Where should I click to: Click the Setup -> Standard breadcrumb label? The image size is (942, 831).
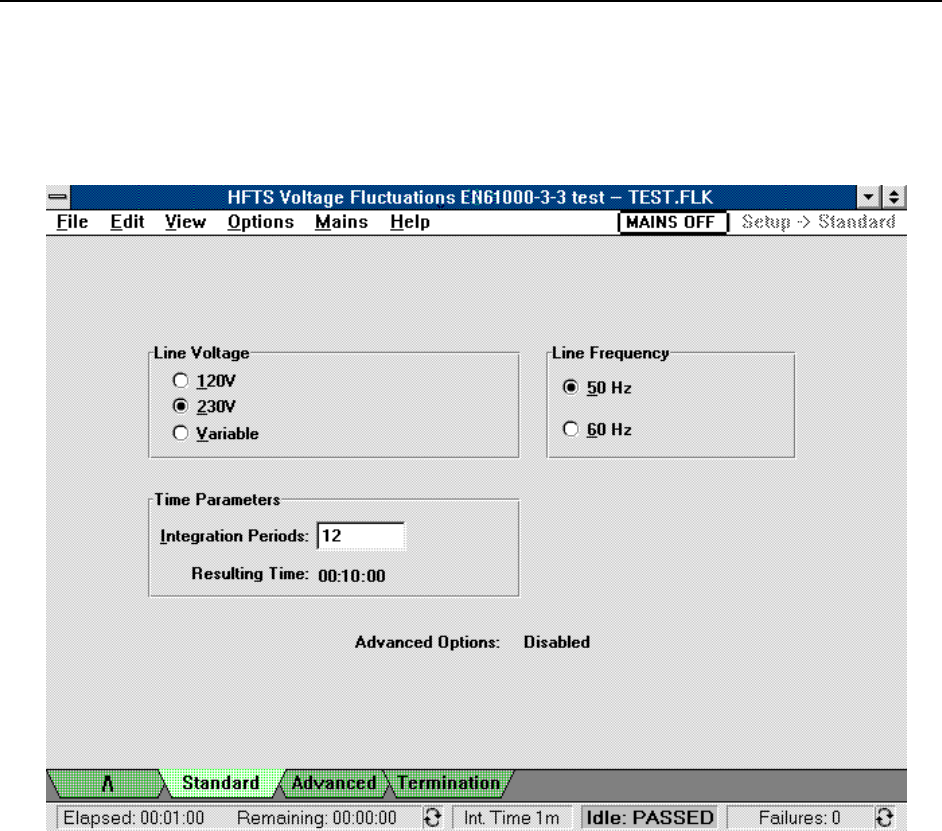[x=818, y=222]
